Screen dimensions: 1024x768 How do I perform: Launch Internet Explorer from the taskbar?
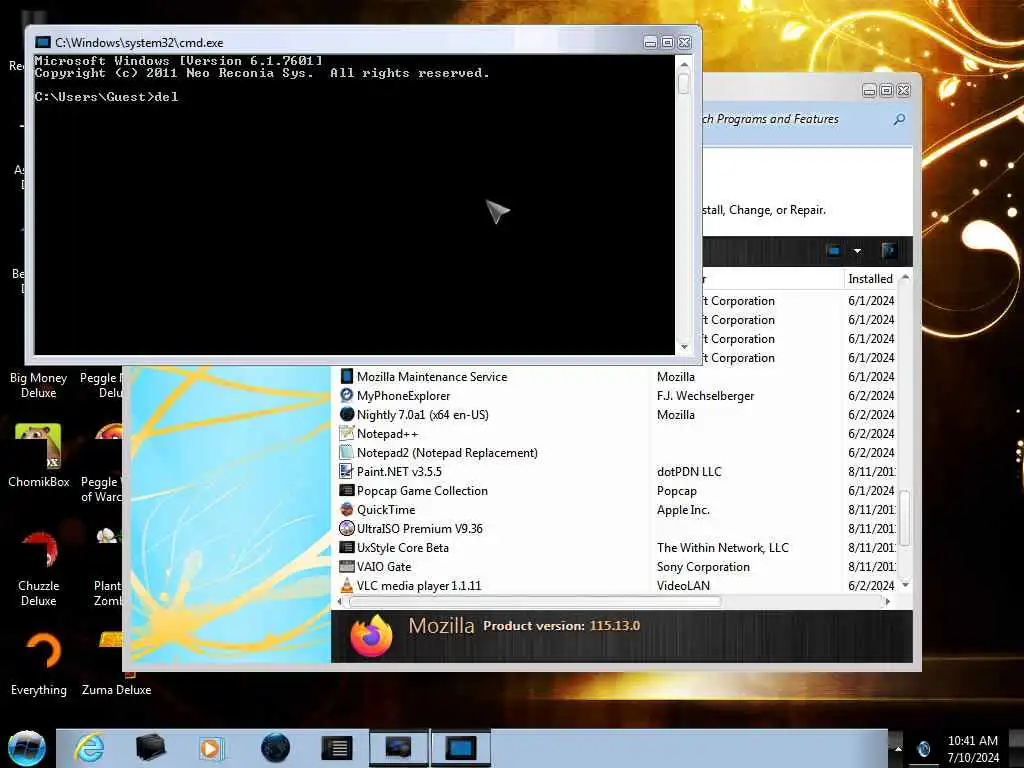coord(89,748)
